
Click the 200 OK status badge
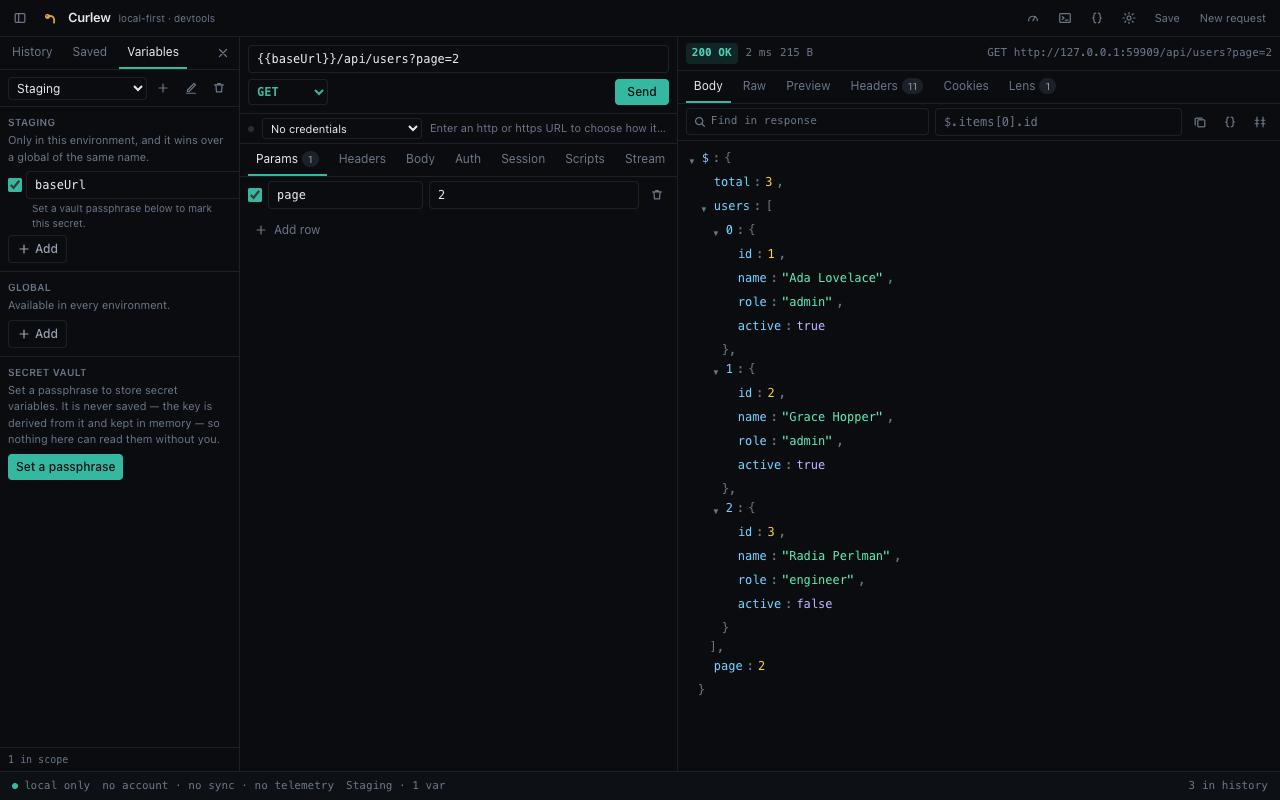click(x=712, y=52)
